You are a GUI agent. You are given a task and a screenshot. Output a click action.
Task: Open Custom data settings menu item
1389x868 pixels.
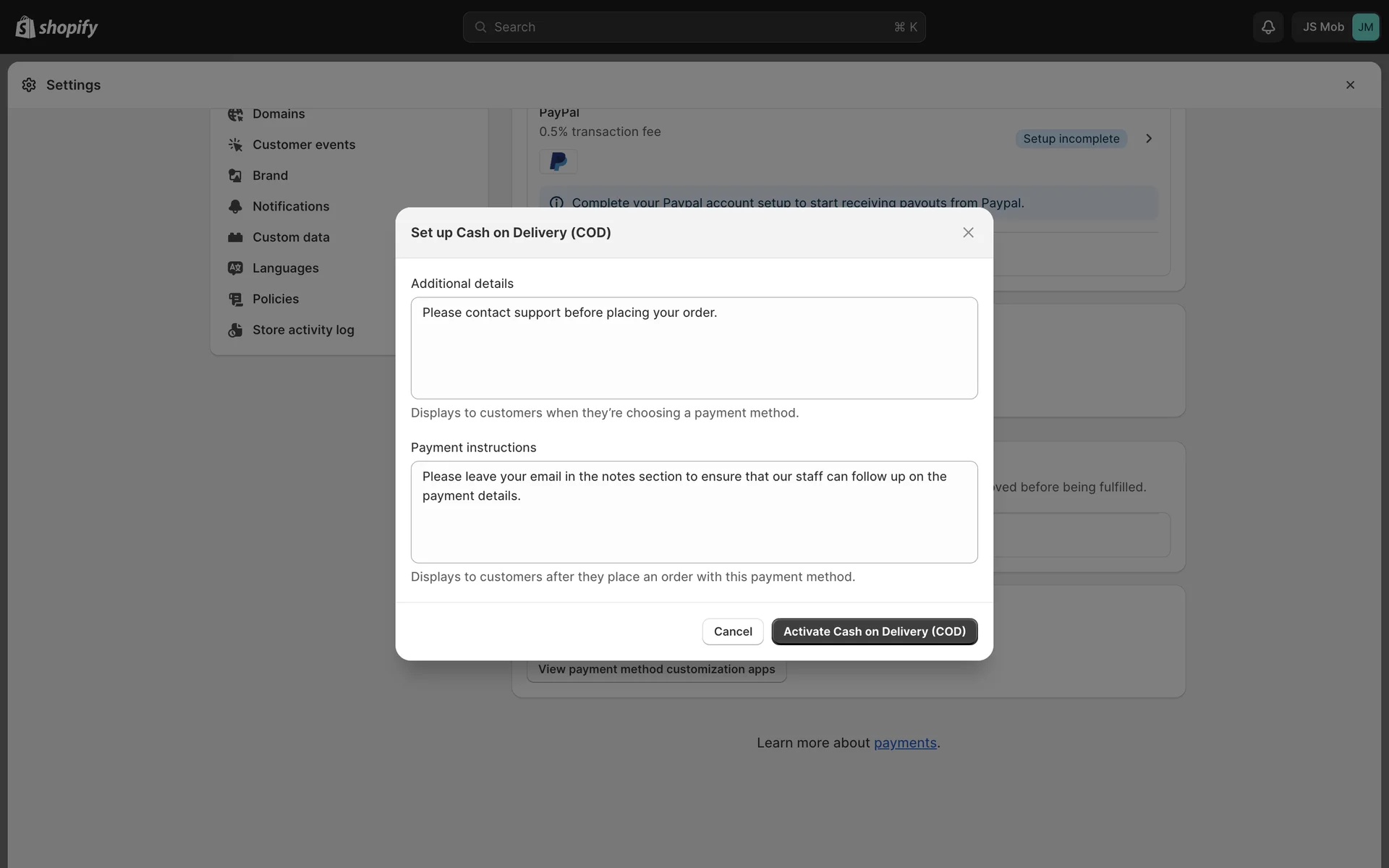pos(291,237)
